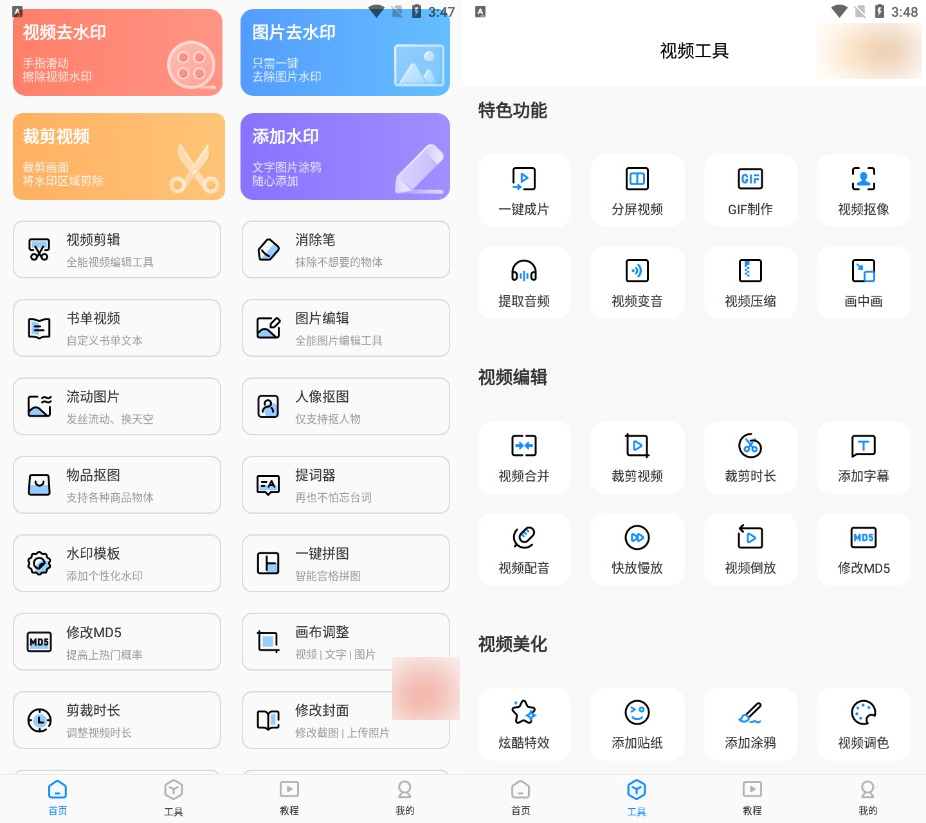Open the 视频合并 merge icon

click(524, 446)
